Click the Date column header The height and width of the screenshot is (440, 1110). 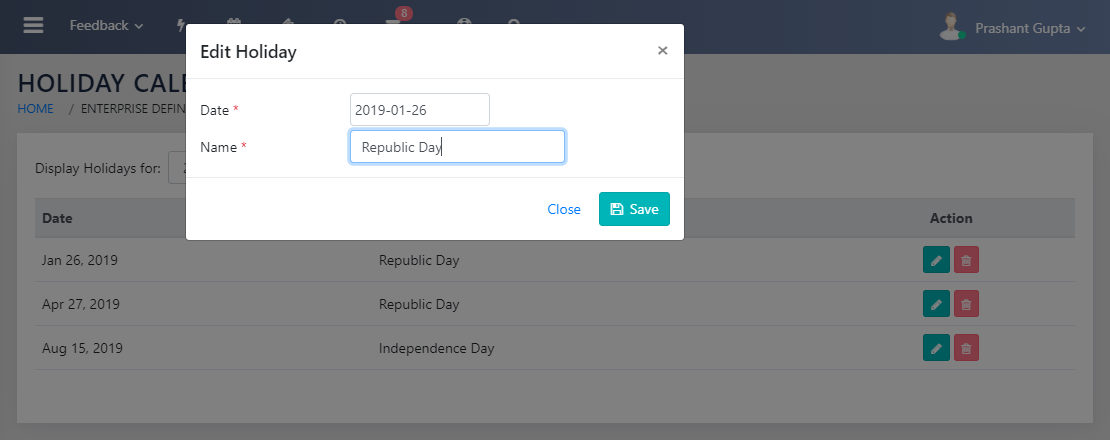[57, 218]
